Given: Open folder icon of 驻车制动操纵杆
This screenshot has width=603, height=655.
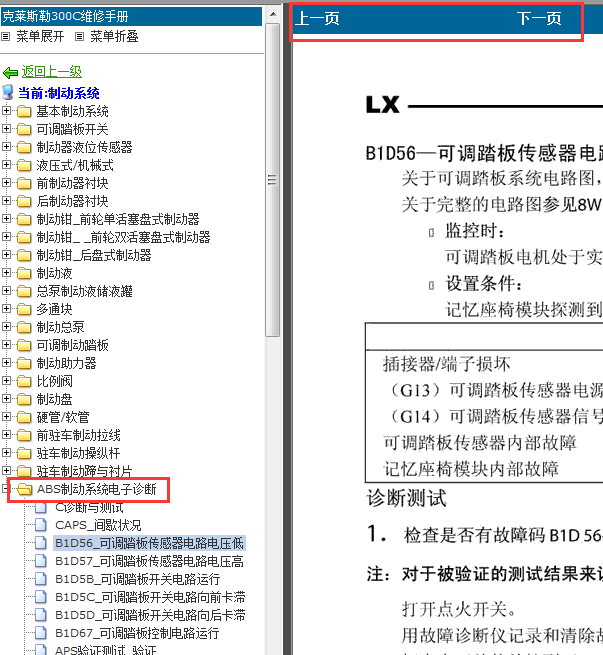Looking at the screenshot, I should tap(24, 453).
